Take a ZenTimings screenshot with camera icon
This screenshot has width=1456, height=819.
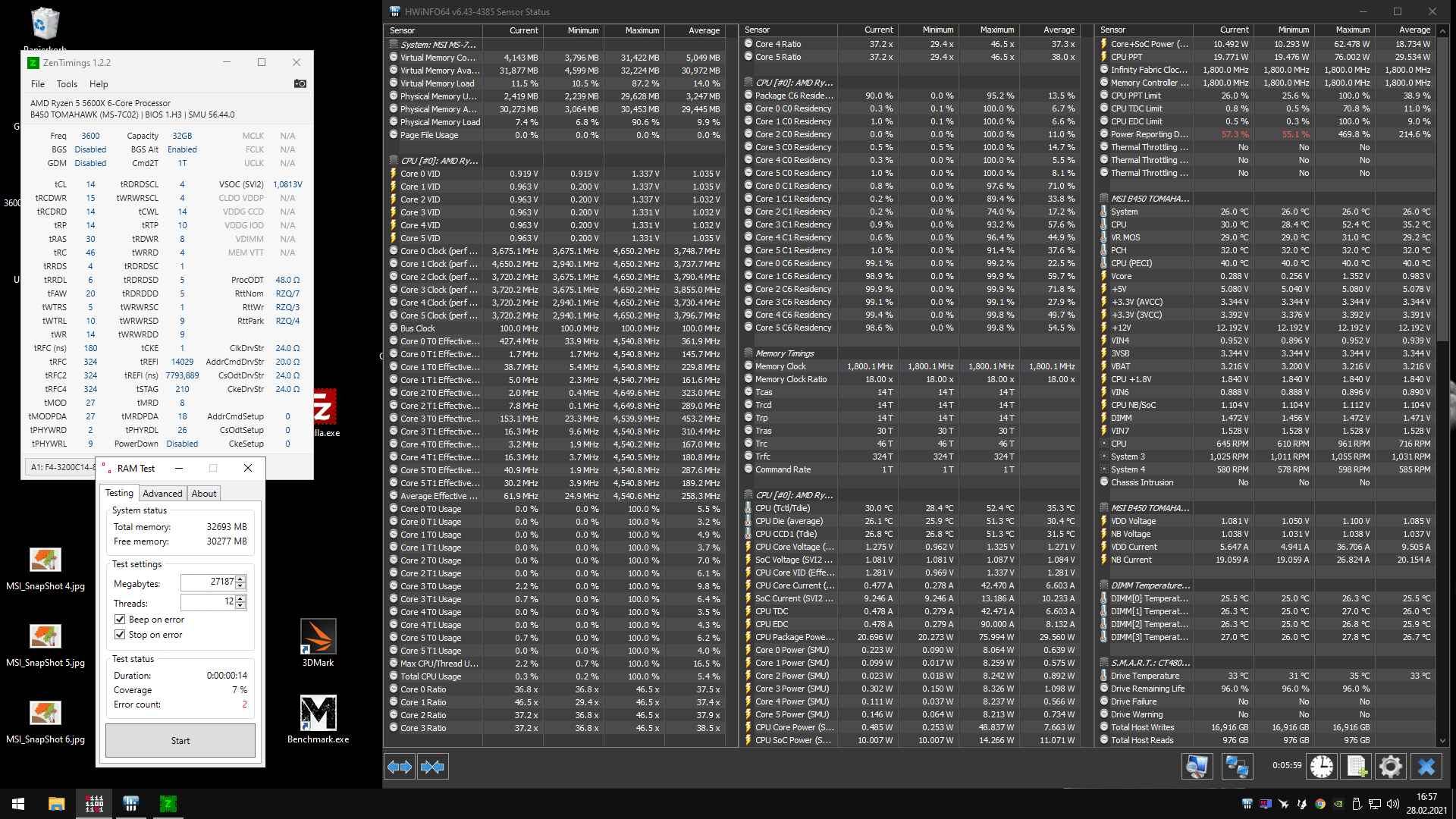(300, 84)
